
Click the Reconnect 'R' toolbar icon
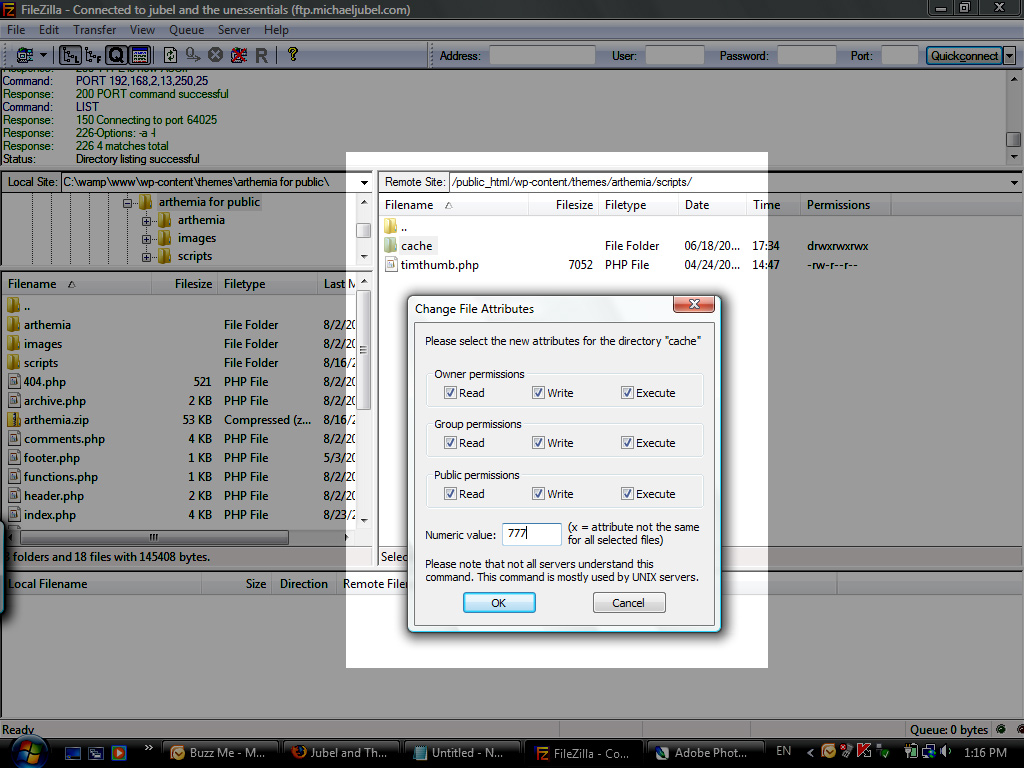[x=261, y=56]
